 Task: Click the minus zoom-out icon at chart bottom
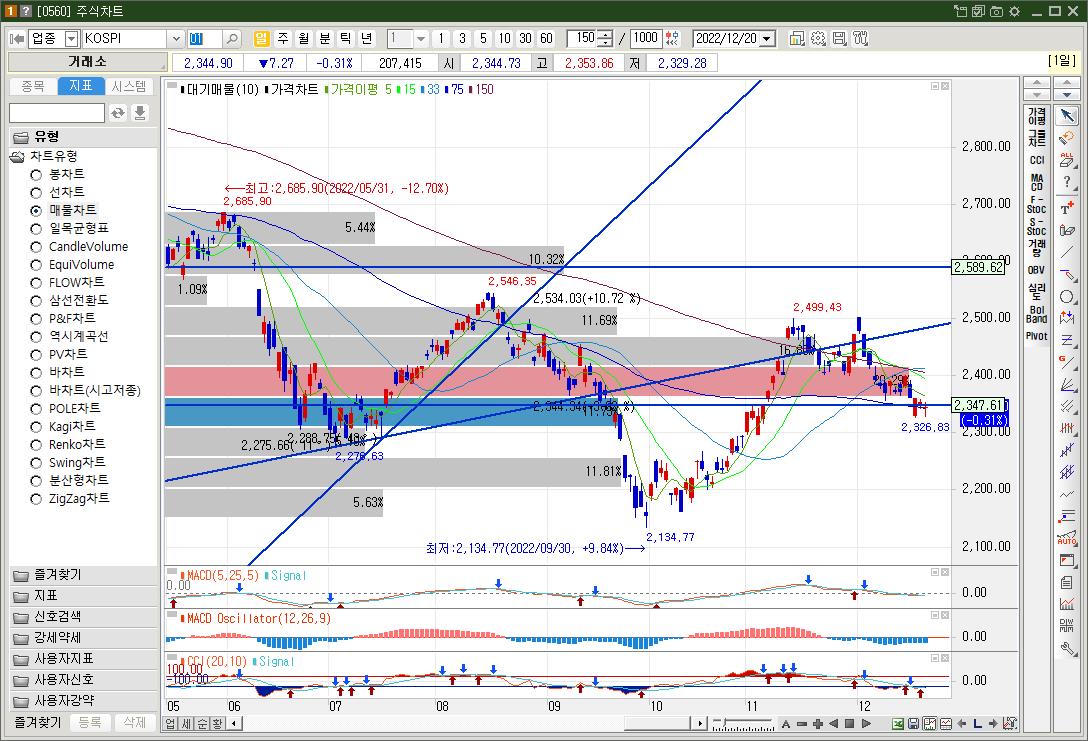pos(801,724)
